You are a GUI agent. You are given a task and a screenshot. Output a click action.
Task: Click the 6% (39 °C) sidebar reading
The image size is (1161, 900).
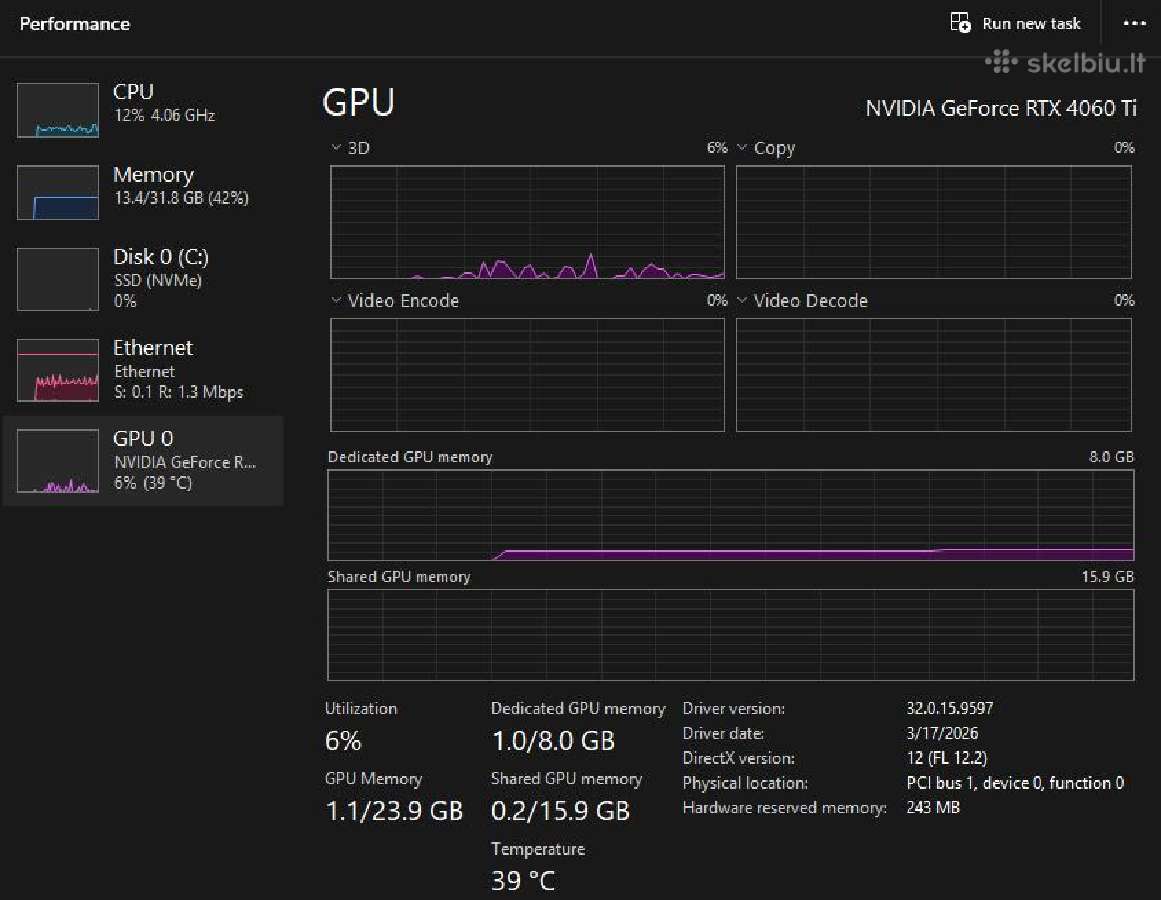pos(153,483)
